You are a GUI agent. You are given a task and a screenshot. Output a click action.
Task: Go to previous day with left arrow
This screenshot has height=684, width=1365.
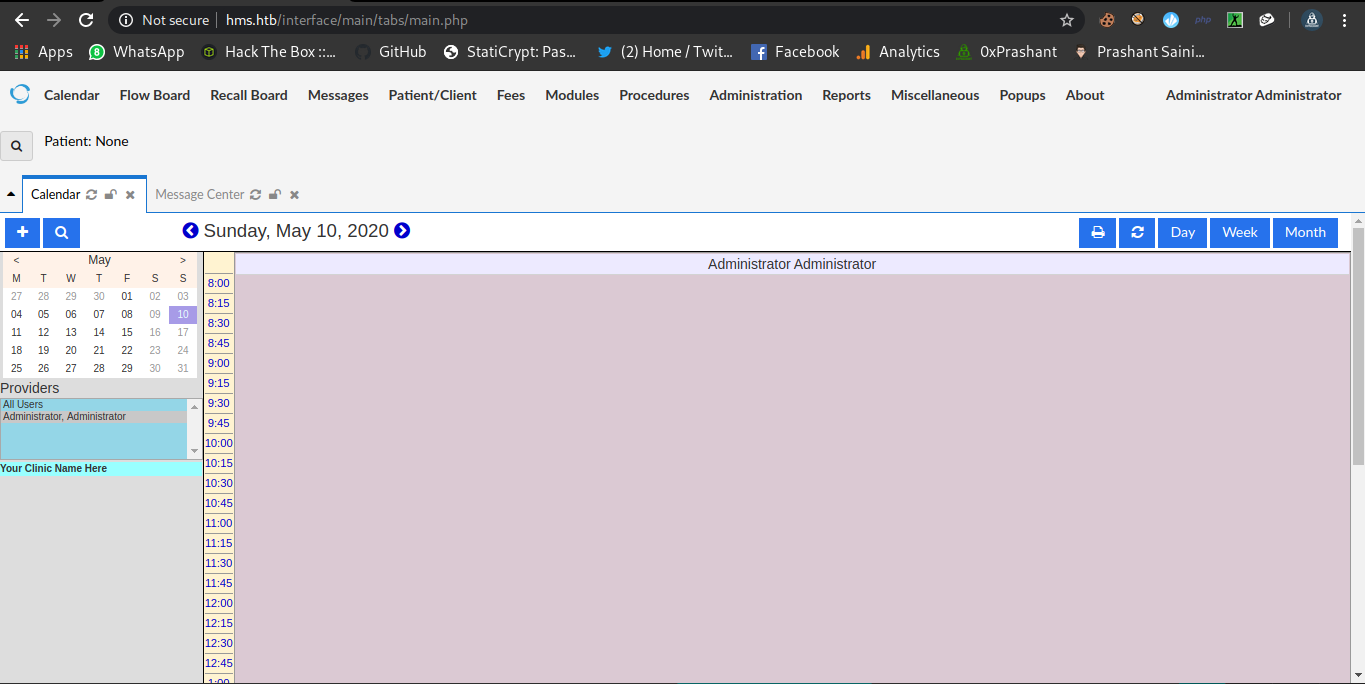[190, 231]
